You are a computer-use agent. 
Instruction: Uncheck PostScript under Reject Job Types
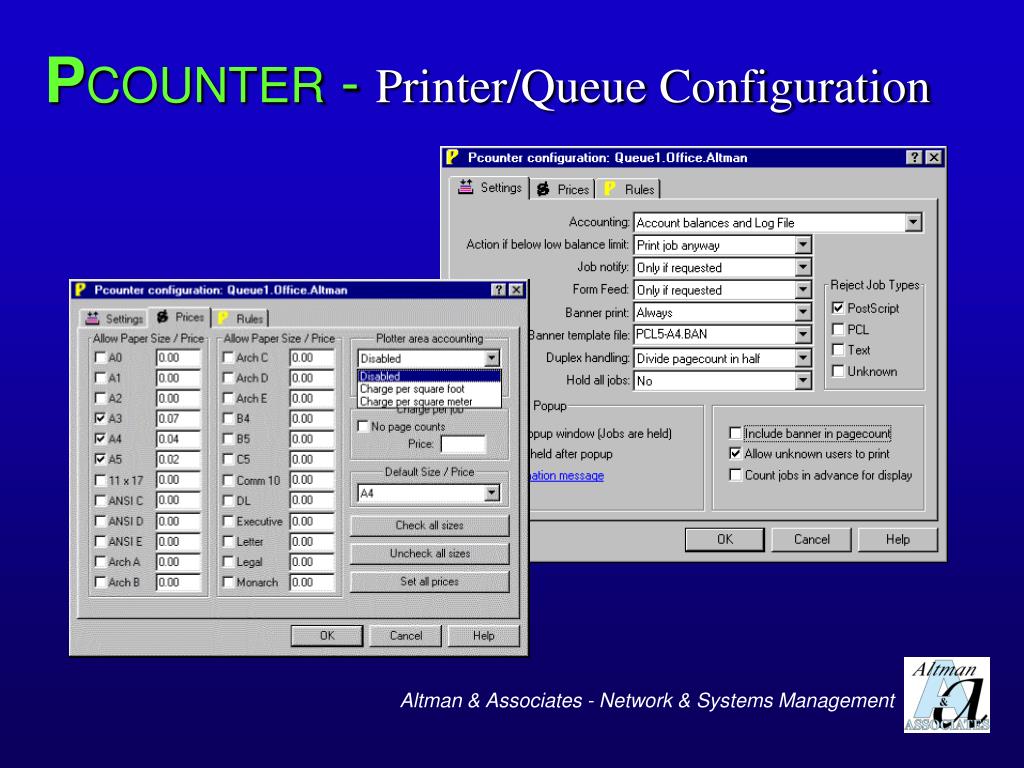coord(838,308)
